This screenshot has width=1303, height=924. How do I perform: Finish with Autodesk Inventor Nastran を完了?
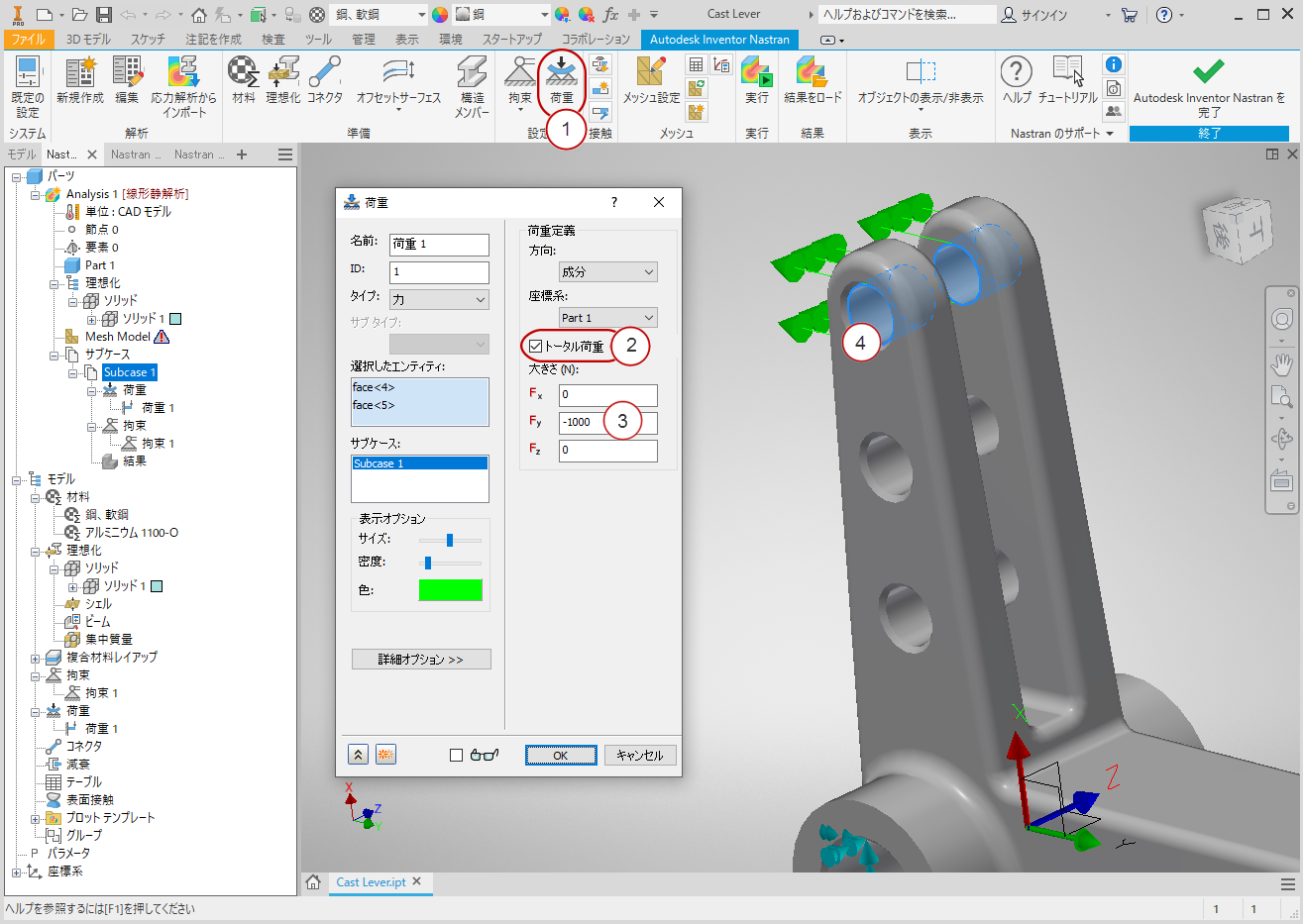[1209, 87]
